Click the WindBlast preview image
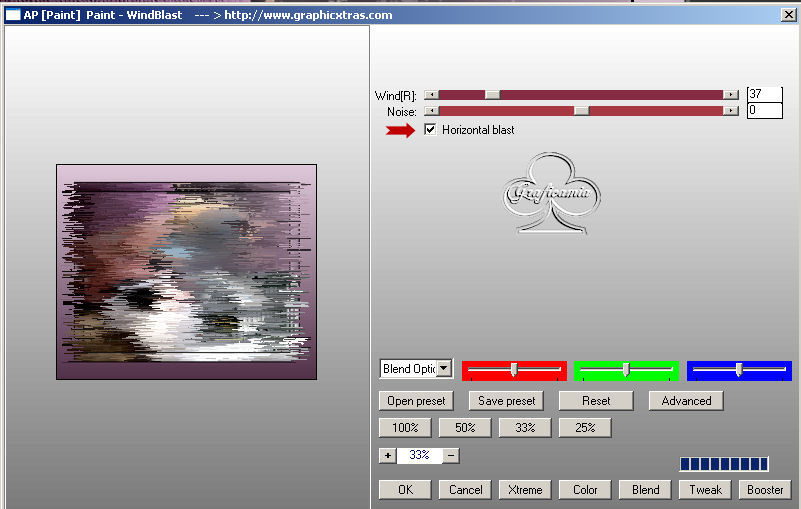Image resolution: width=801 pixels, height=509 pixels. [186, 272]
